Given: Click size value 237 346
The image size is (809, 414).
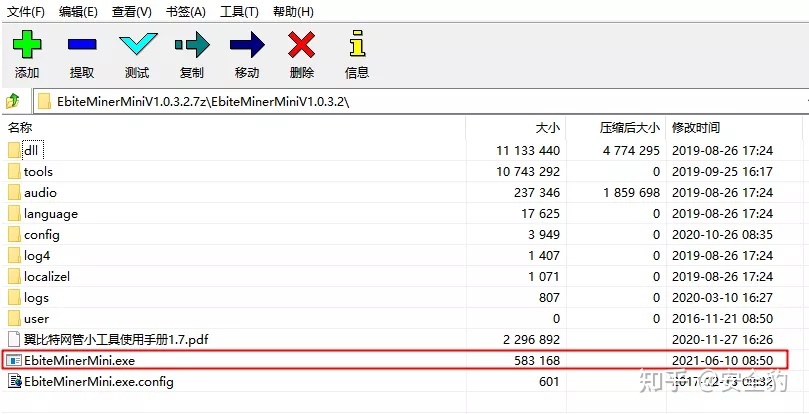Looking at the screenshot, I should [537, 193].
